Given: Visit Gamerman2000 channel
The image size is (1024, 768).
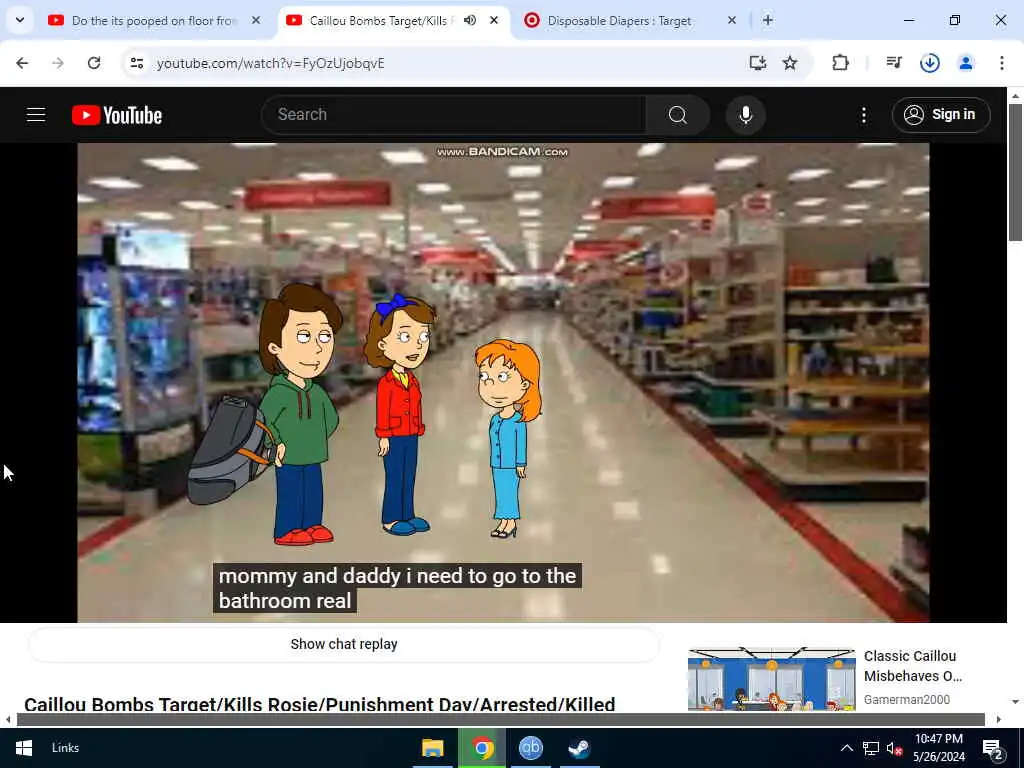Looking at the screenshot, I should (906, 699).
